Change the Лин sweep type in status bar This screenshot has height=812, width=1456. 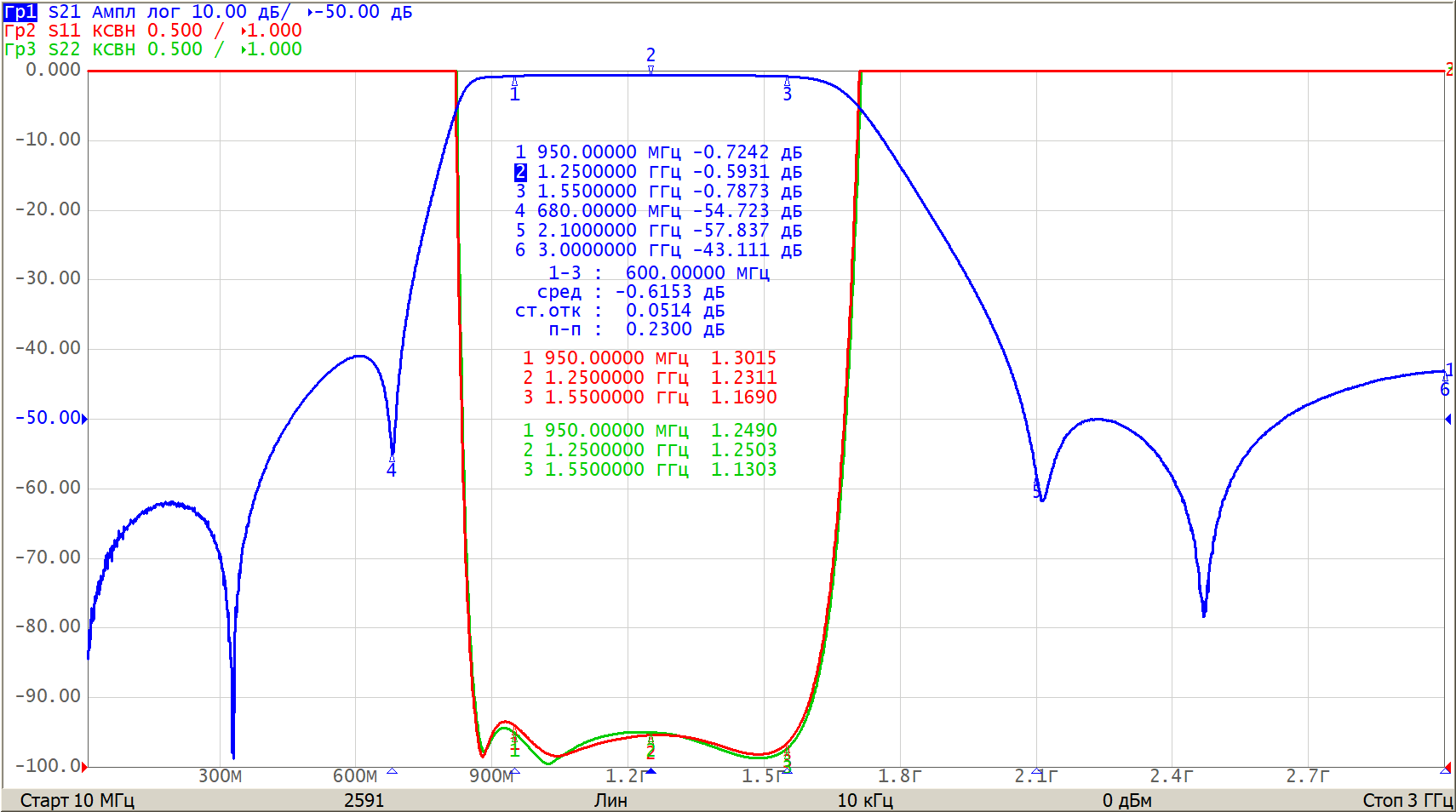pyautogui.click(x=610, y=800)
